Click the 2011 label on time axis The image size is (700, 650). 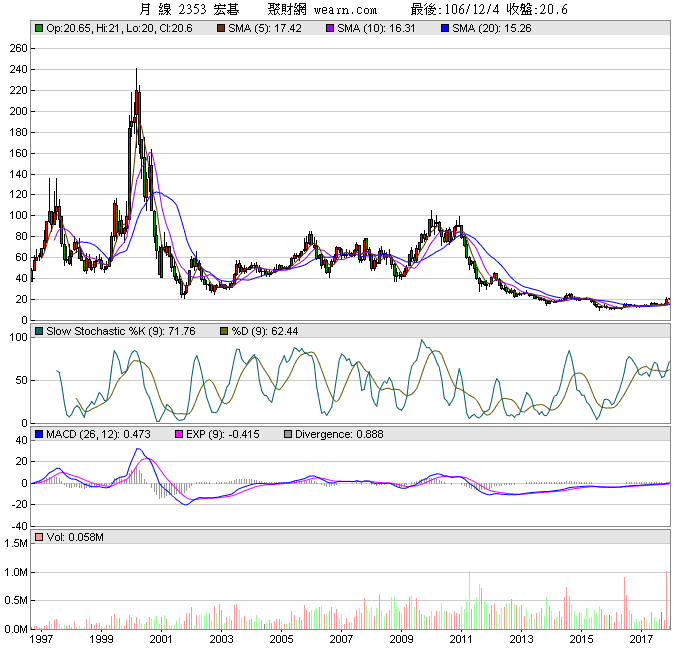pyautogui.click(x=461, y=639)
